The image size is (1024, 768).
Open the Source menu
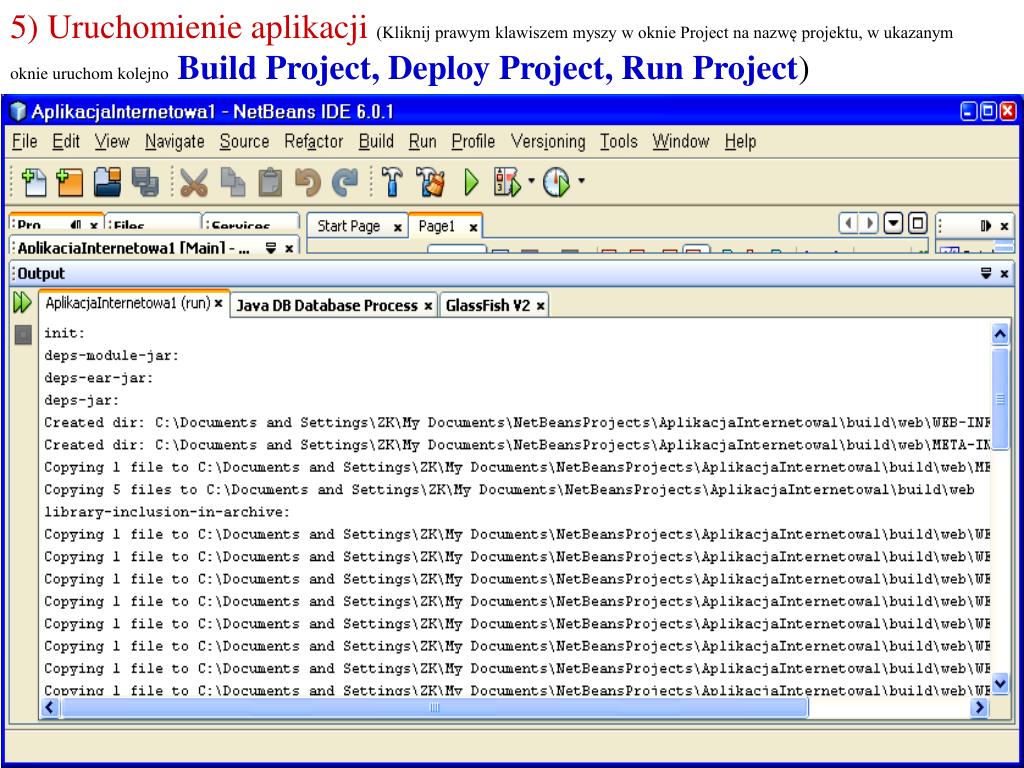244,142
